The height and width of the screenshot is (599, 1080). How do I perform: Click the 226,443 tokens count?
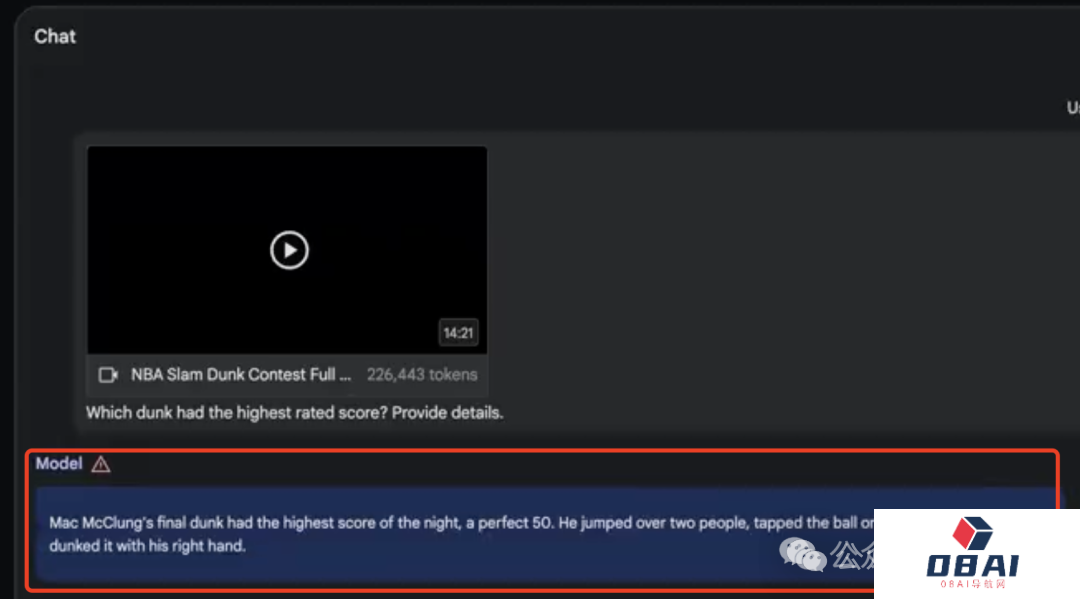422,375
